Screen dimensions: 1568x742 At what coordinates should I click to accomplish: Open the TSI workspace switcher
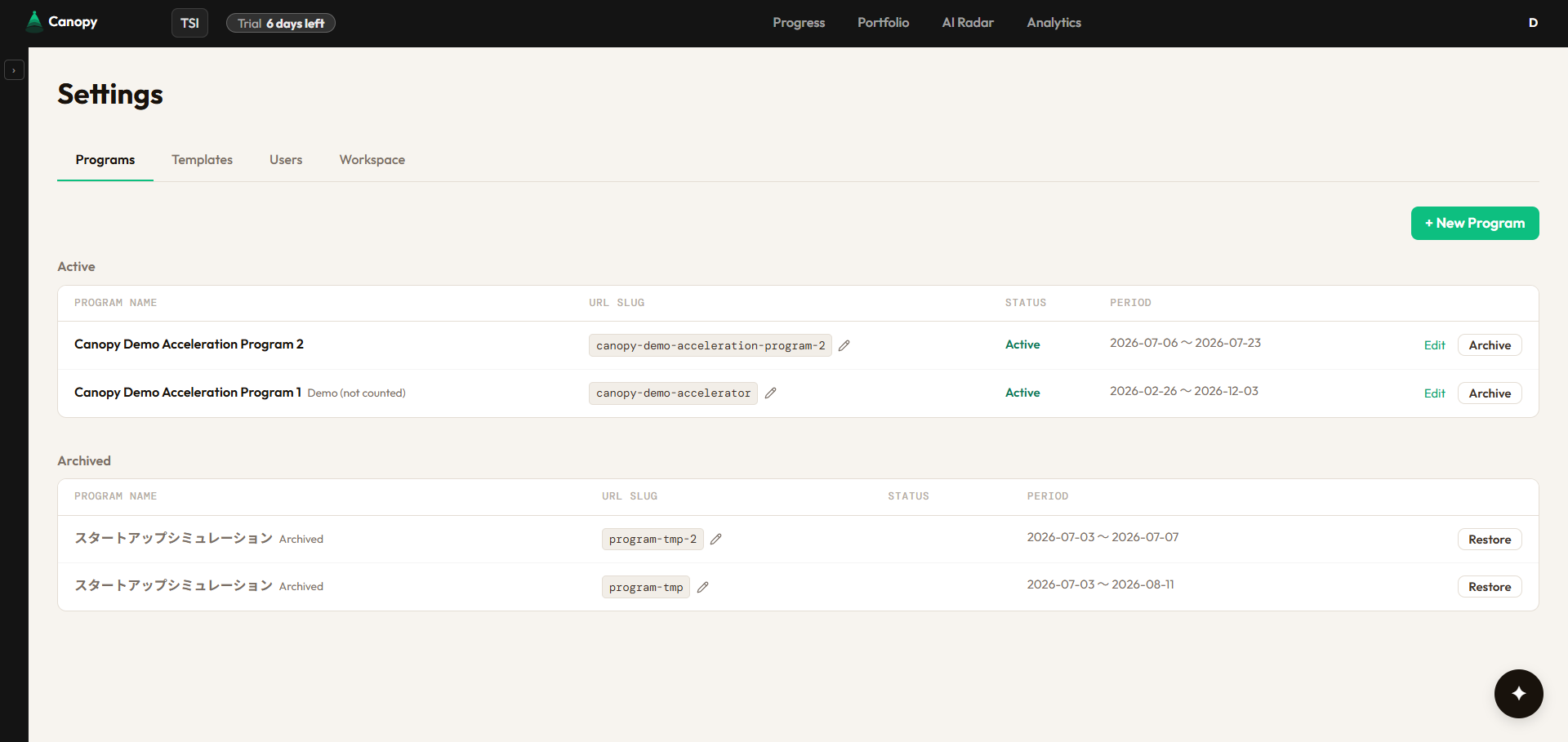(189, 23)
